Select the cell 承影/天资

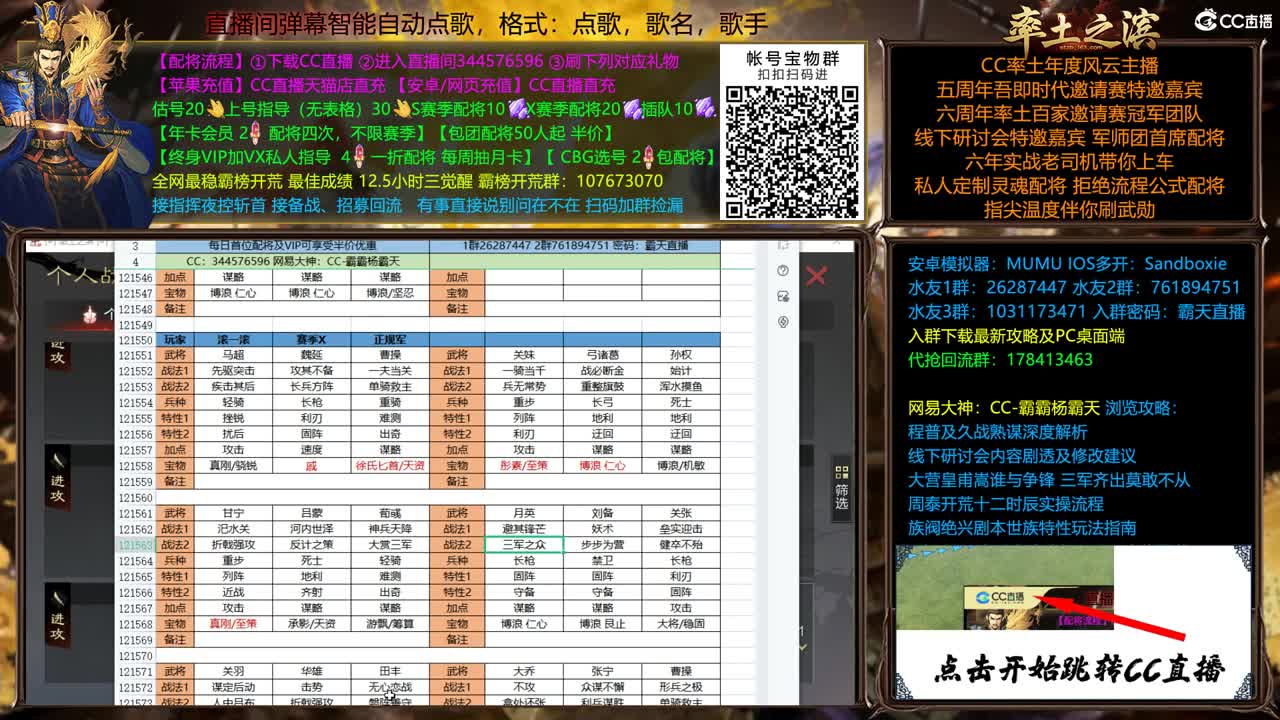click(311, 624)
